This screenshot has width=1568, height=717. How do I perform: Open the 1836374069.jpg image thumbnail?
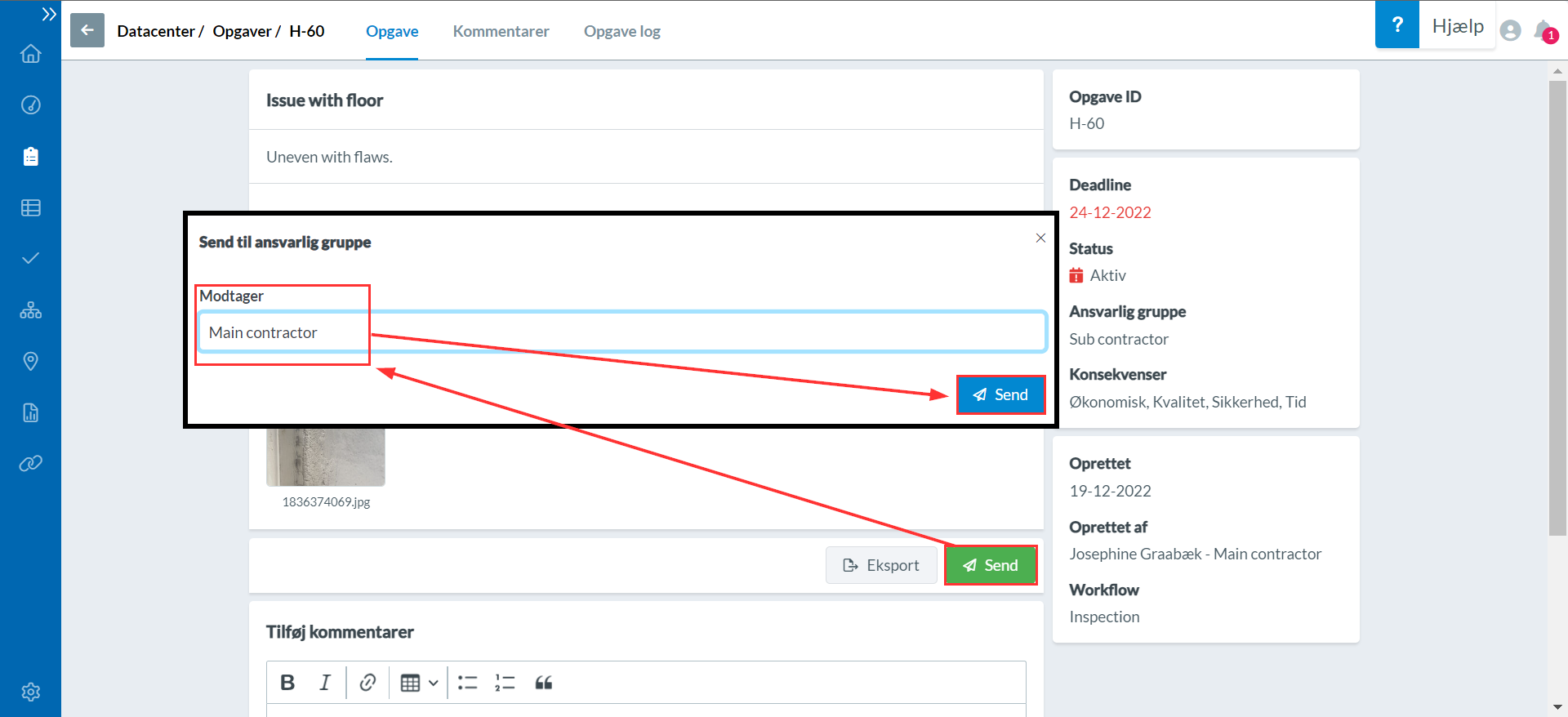pos(325,456)
